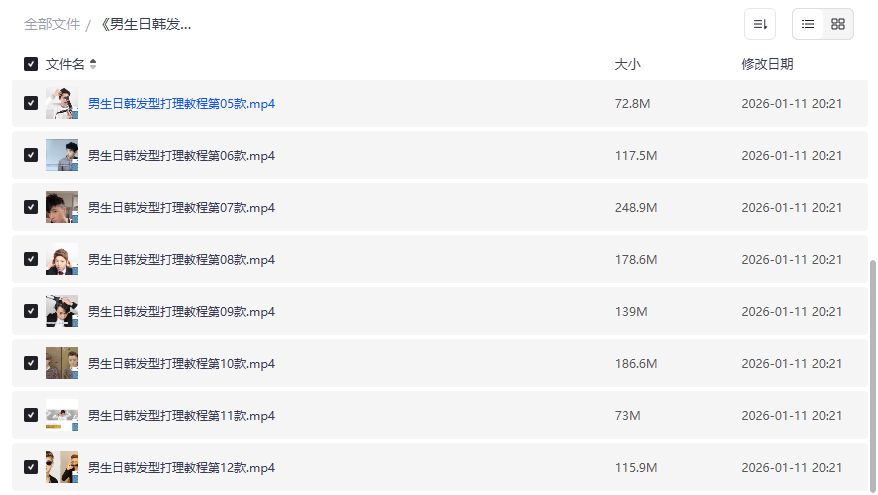Click the 修改日期 column header
The height and width of the screenshot is (495, 878).
point(767,64)
